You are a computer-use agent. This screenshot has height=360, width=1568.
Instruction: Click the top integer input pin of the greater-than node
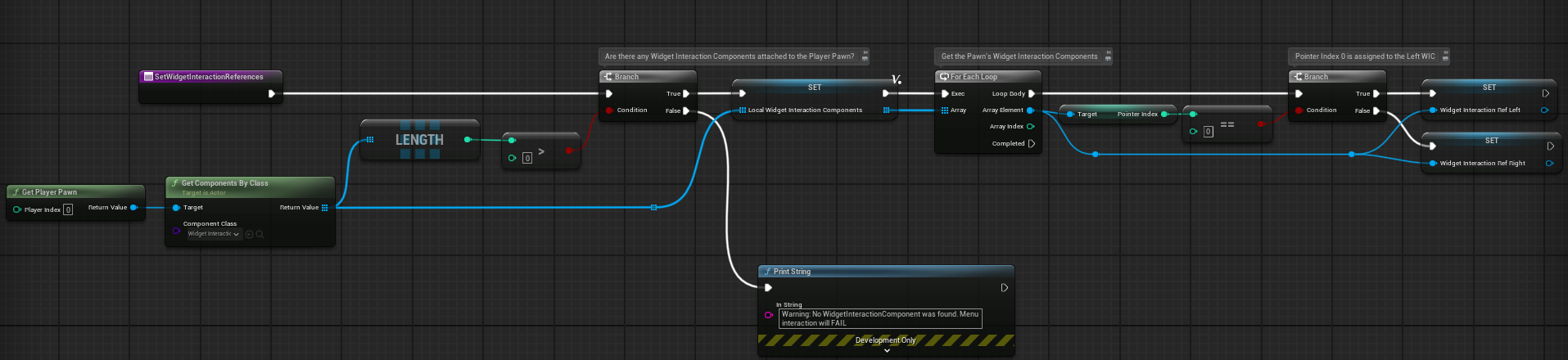513,140
